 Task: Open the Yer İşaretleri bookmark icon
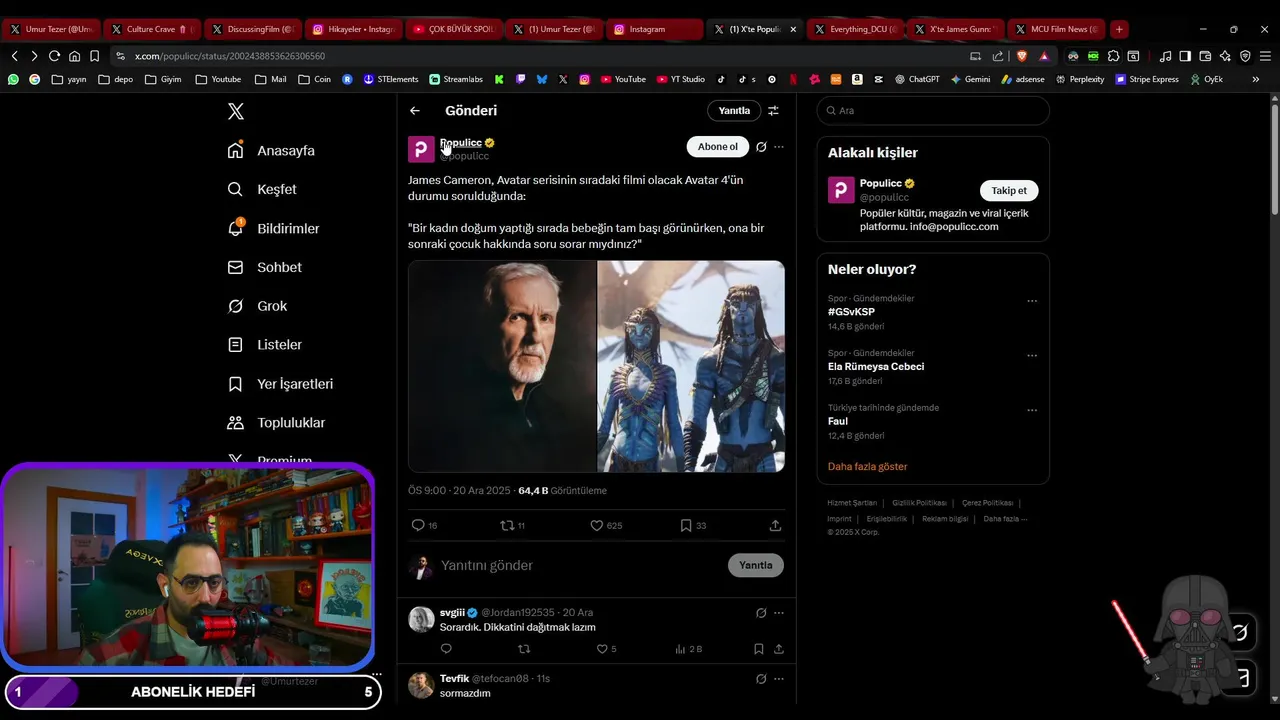click(235, 384)
